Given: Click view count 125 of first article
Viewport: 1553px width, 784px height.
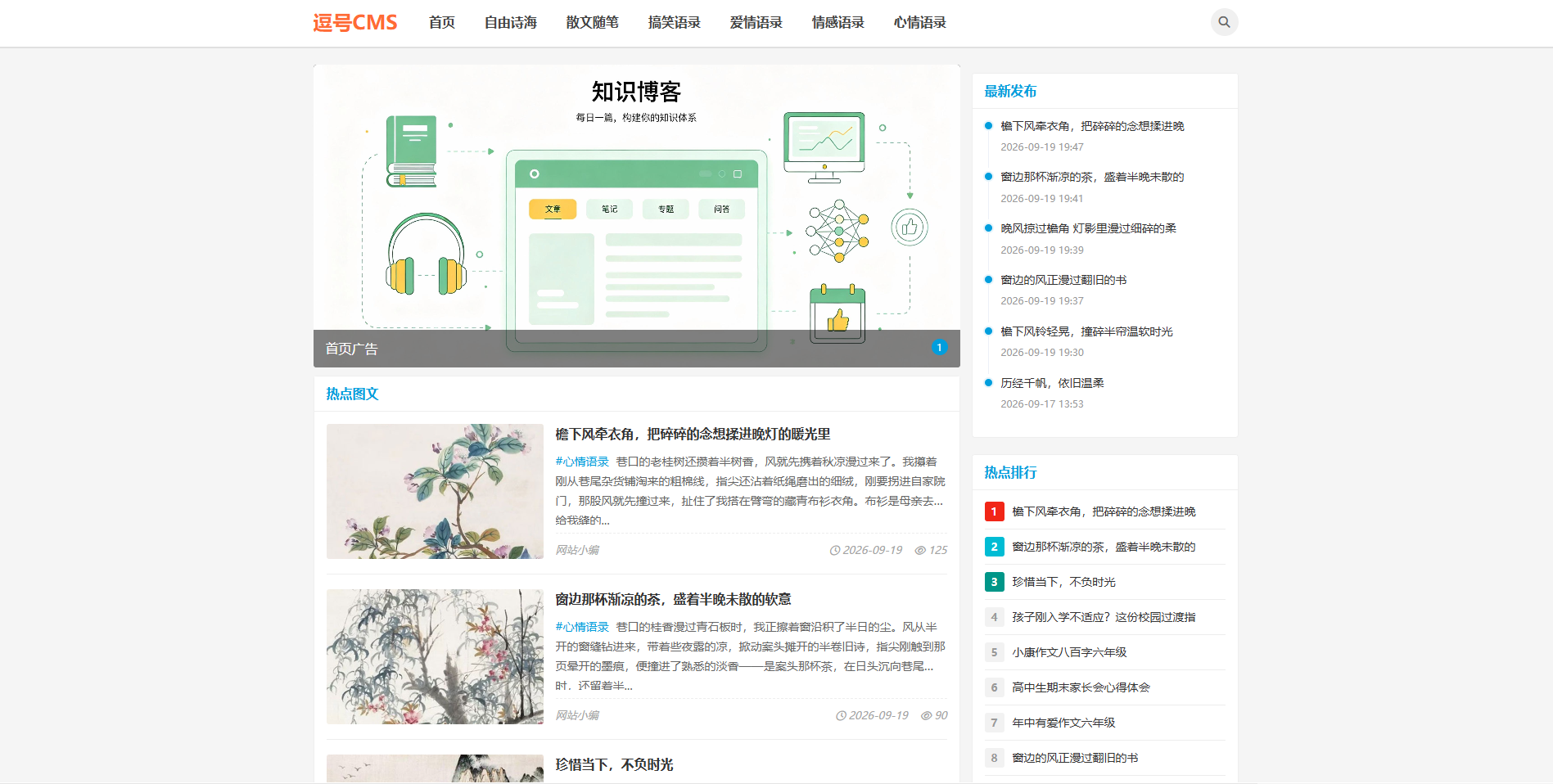Looking at the screenshot, I should coord(931,550).
